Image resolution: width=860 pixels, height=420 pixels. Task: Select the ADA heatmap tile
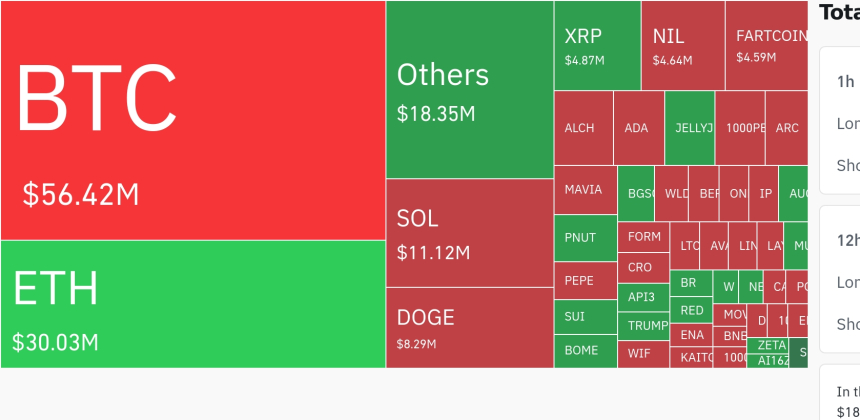pyautogui.click(x=638, y=128)
